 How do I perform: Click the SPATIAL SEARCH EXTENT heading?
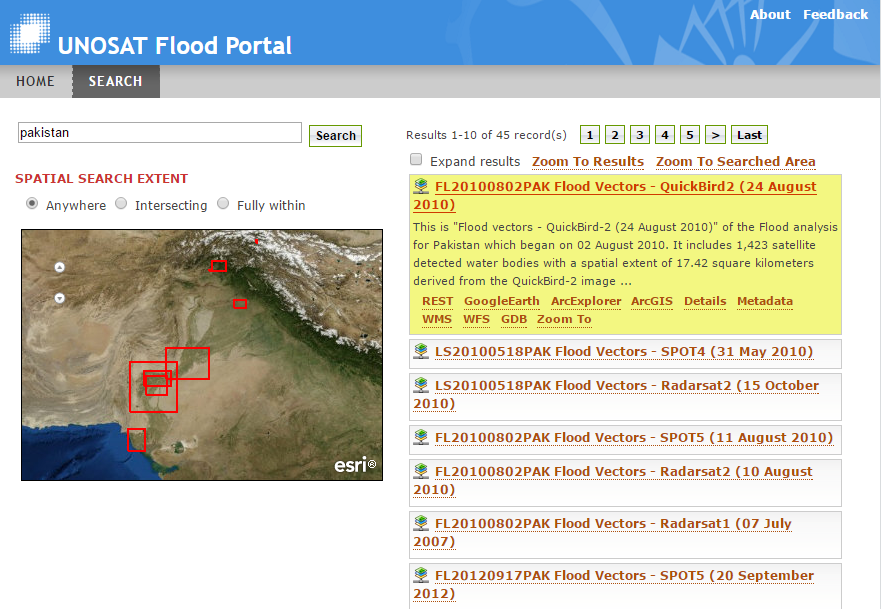click(102, 179)
